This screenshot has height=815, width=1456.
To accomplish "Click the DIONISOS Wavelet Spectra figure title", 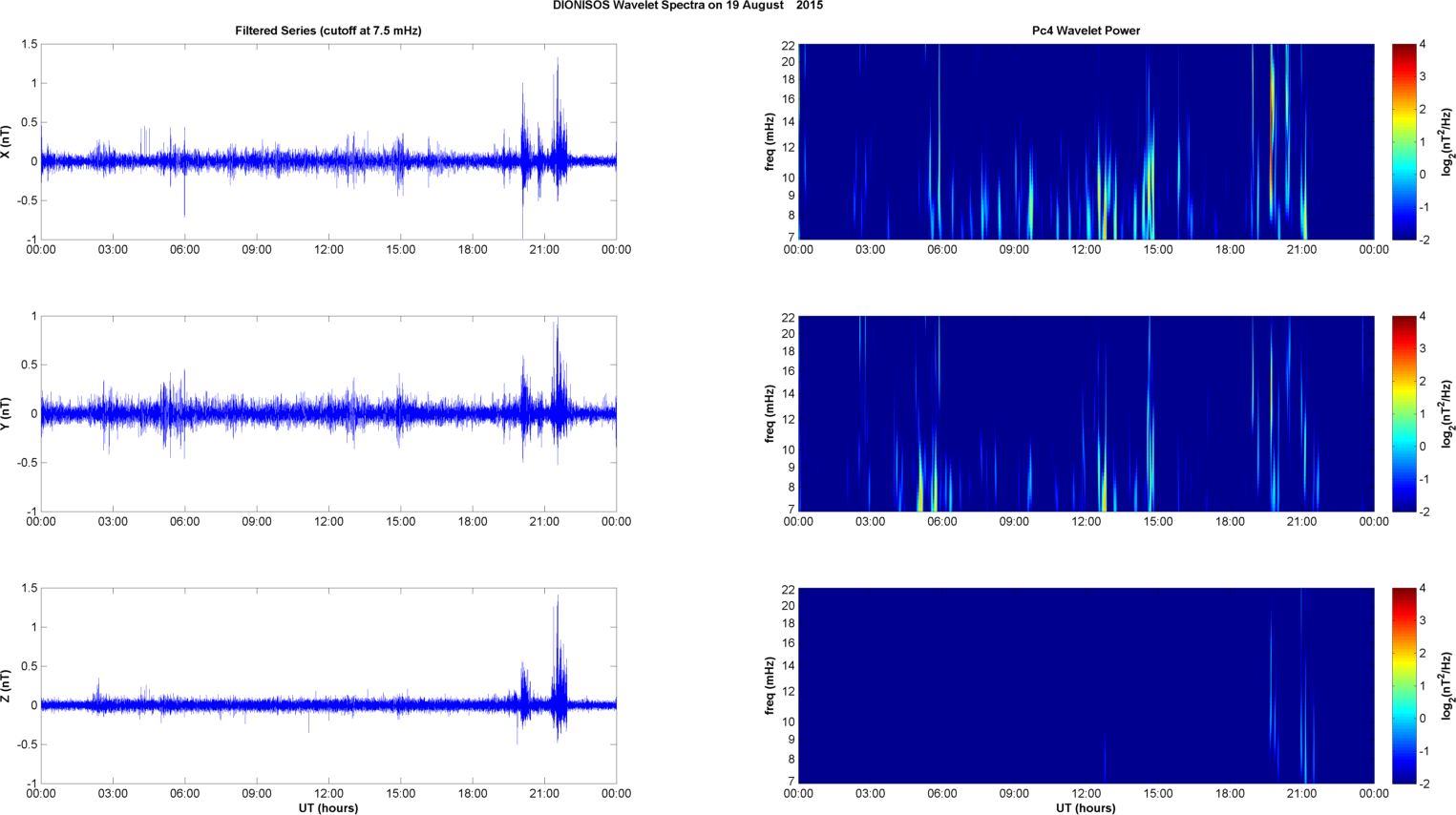I will point(687,6).
